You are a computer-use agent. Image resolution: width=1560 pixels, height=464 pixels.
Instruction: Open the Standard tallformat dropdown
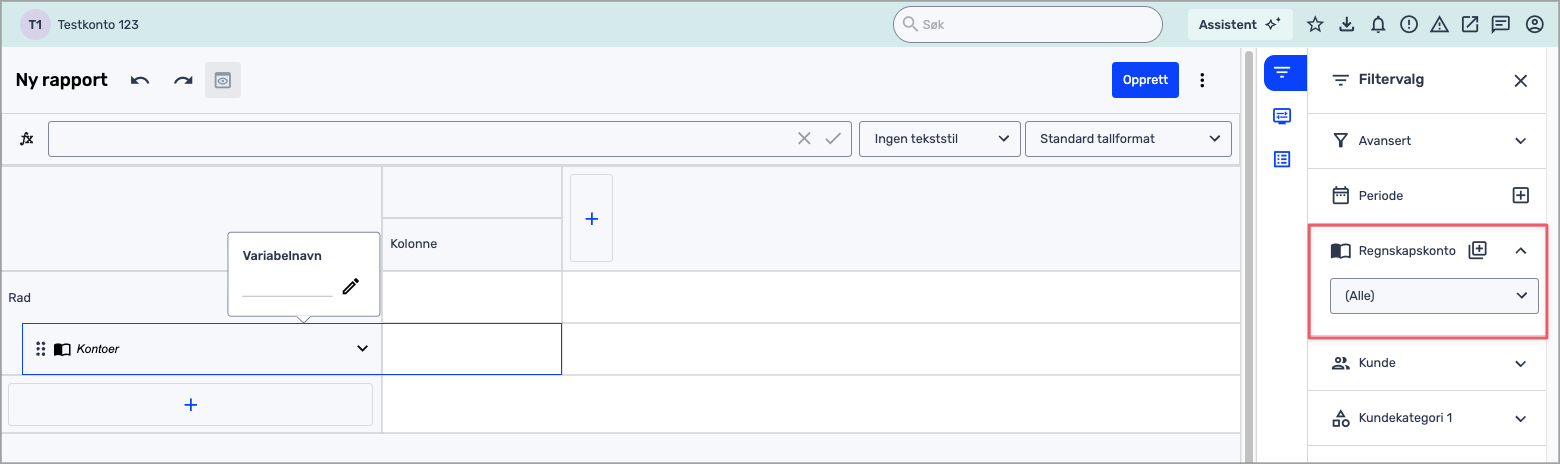tap(1127, 139)
